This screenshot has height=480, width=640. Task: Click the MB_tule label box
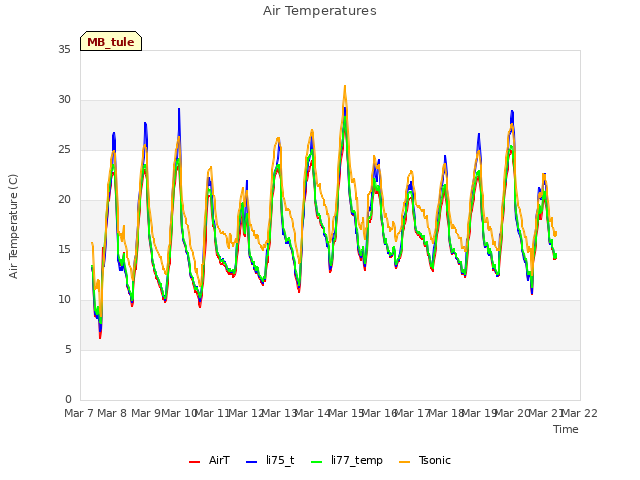coord(111,41)
